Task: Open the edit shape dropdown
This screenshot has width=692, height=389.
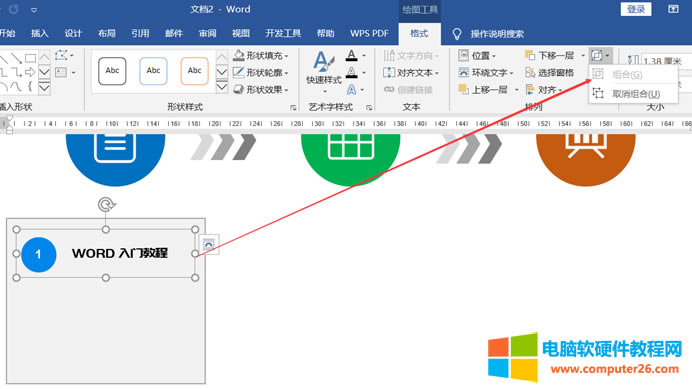Action: 64,56
